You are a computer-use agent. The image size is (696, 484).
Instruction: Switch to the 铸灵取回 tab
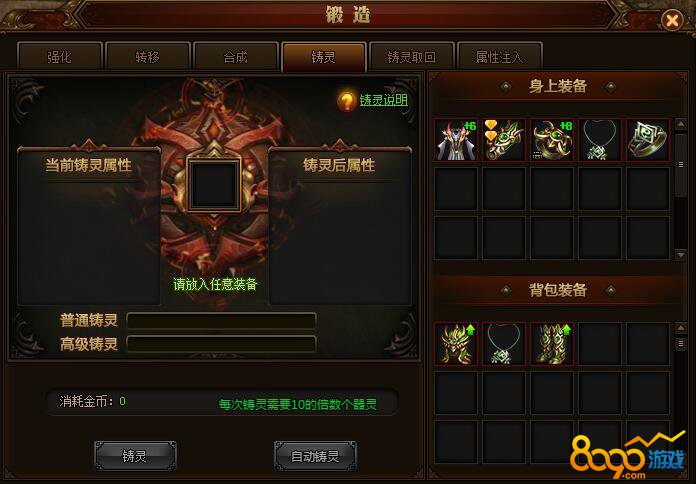[411, 57]
